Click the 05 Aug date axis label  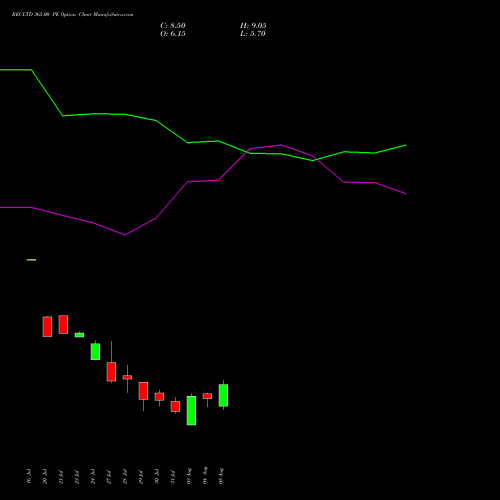[221, 476]
